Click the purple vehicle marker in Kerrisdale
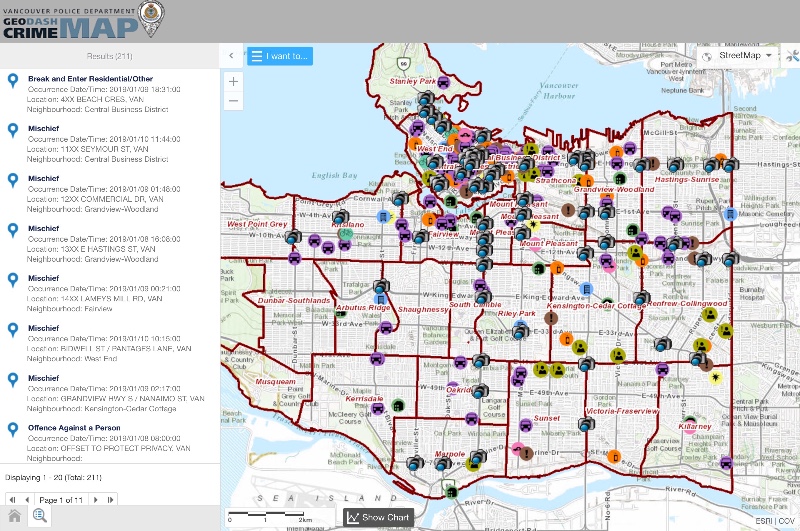The height and width of the screenshot is (531, 800). coord(378,409)
